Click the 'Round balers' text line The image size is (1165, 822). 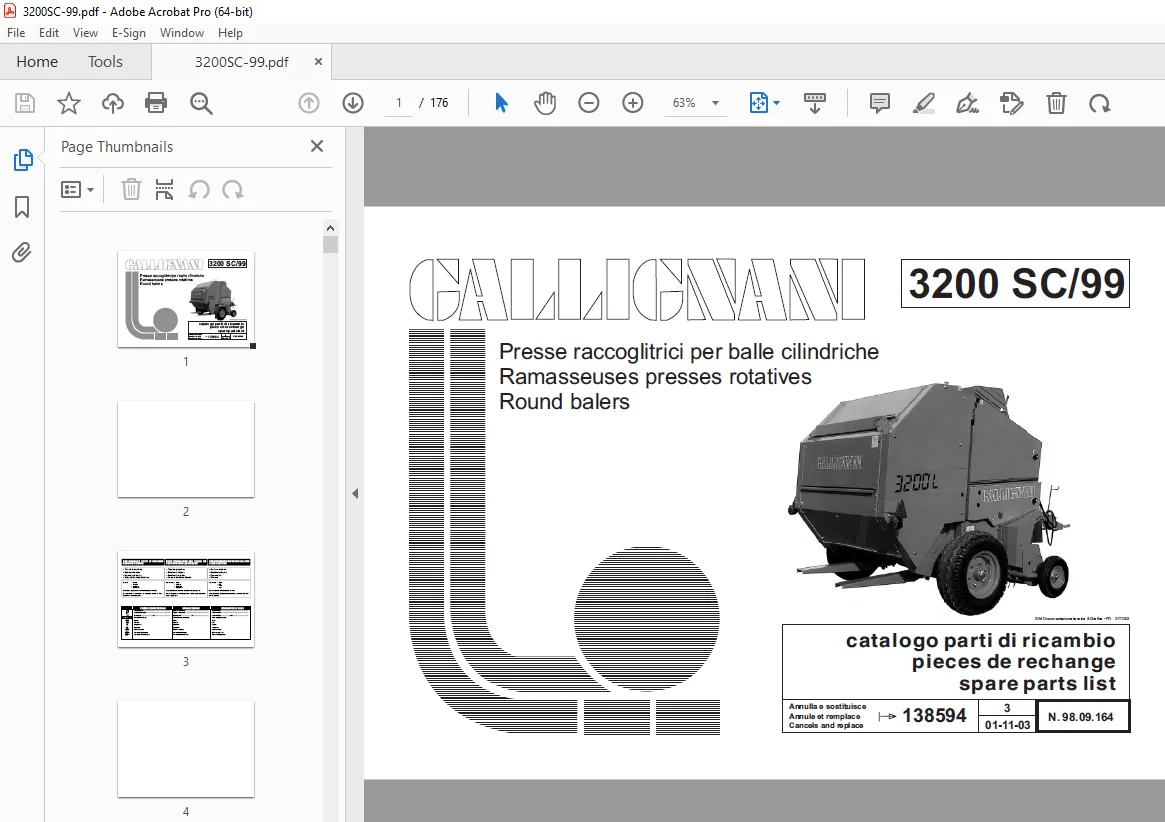(x=564, y=401)
